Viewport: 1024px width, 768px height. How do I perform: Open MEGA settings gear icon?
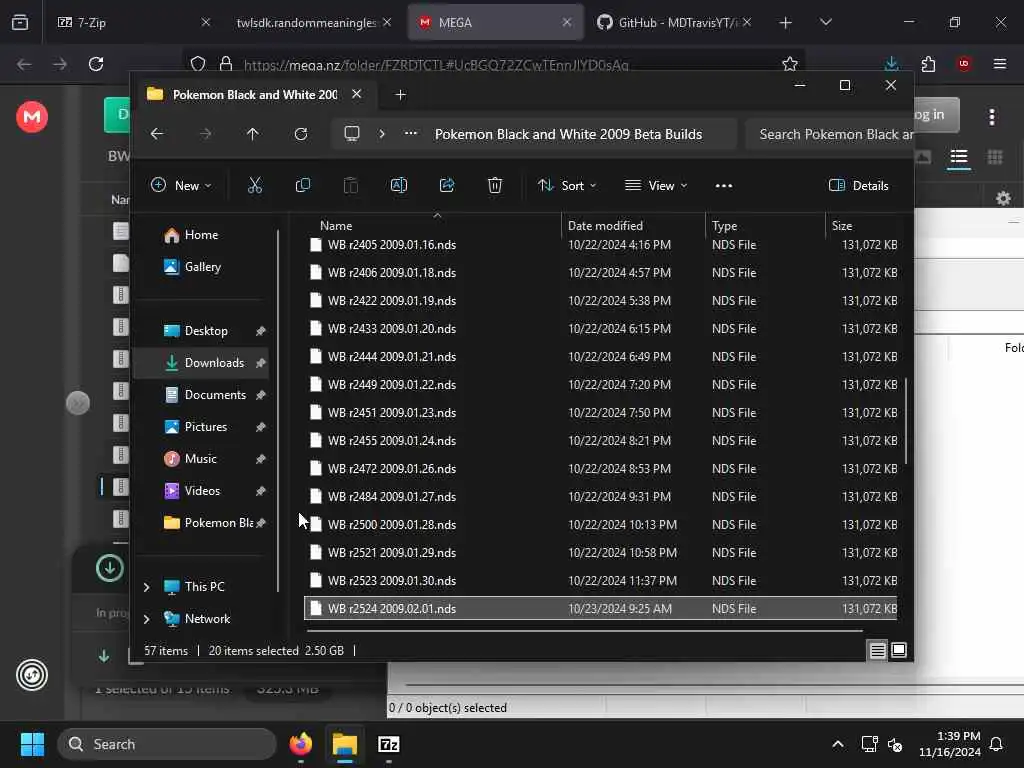1003,198
